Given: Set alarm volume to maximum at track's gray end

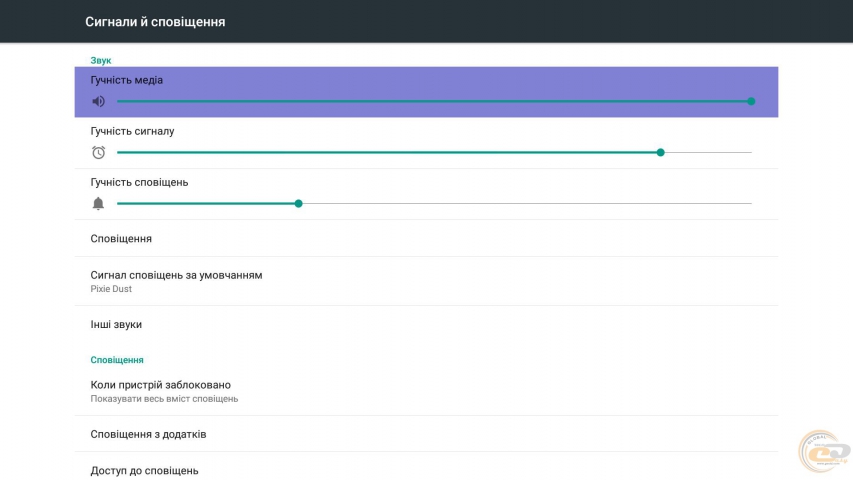Looking at the screenshot, I should pos(750,152).
